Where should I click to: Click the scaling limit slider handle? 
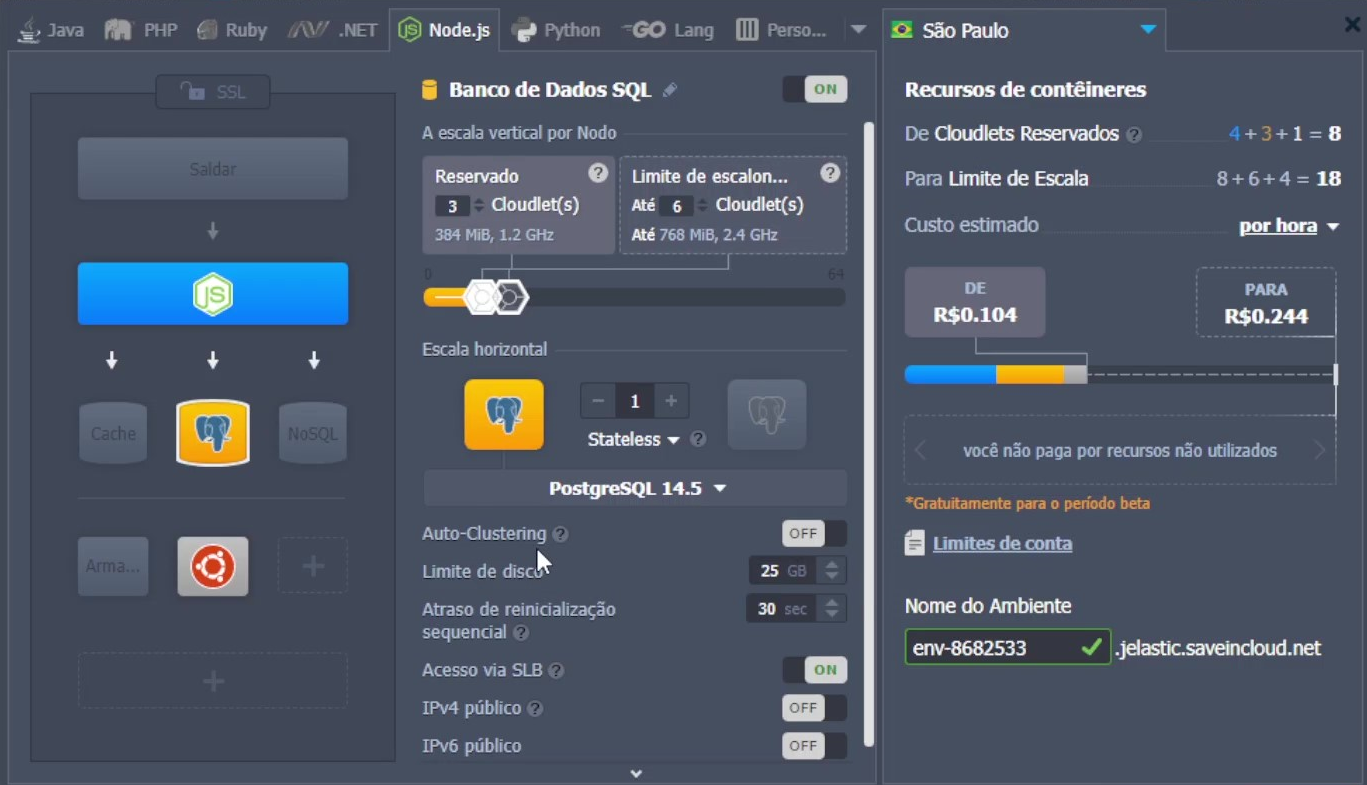click(x=511, y=297)
